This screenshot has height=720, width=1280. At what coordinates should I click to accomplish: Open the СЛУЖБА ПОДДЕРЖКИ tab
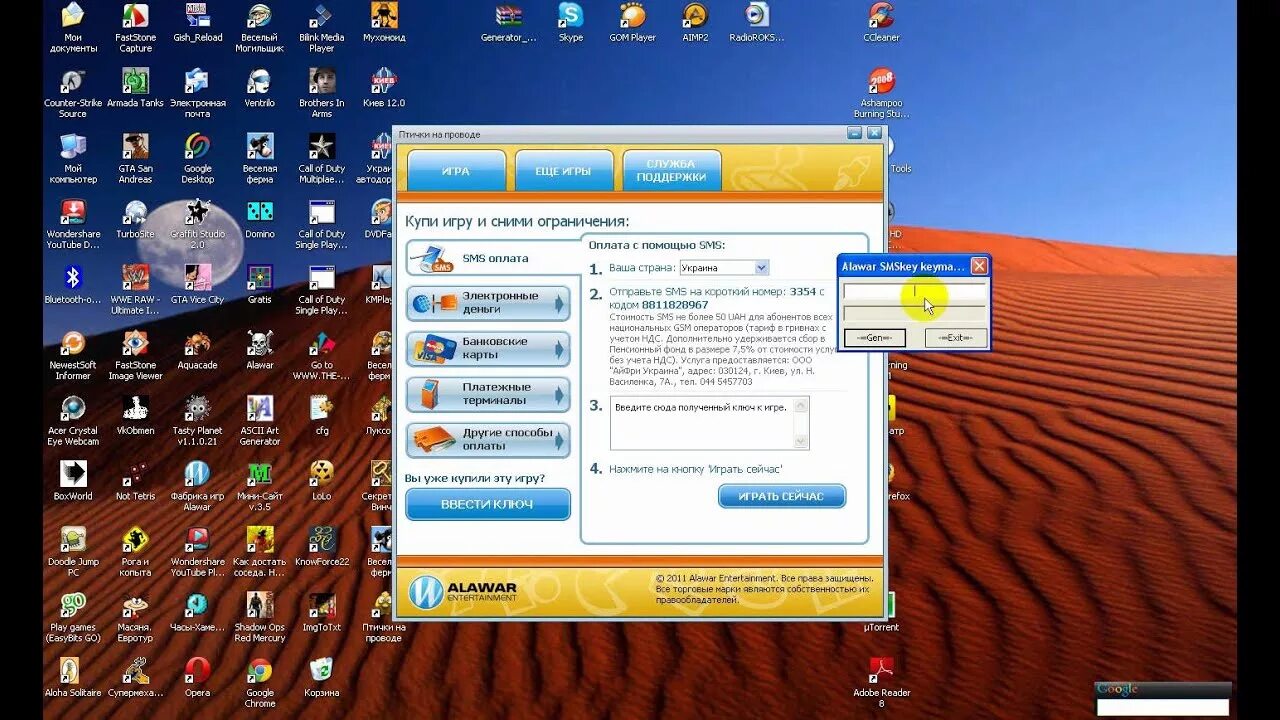click(x=671, y=170)
